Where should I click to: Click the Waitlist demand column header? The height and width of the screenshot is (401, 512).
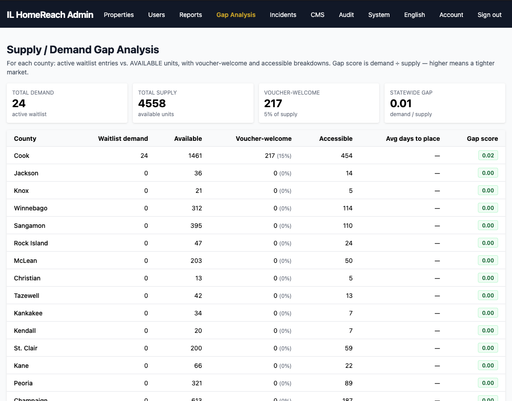[123, 139]
